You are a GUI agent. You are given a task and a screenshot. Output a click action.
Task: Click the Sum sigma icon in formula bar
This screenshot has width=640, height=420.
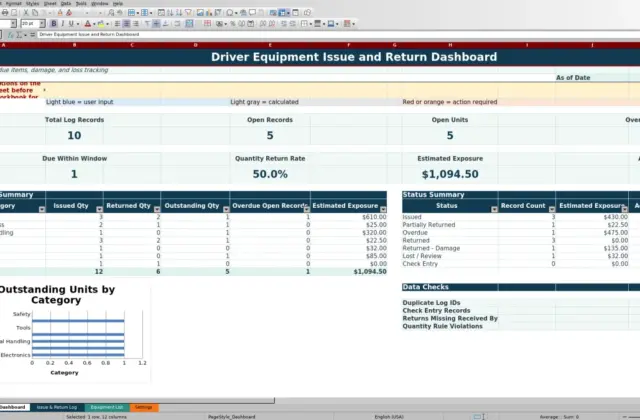(x=19, y=35)
